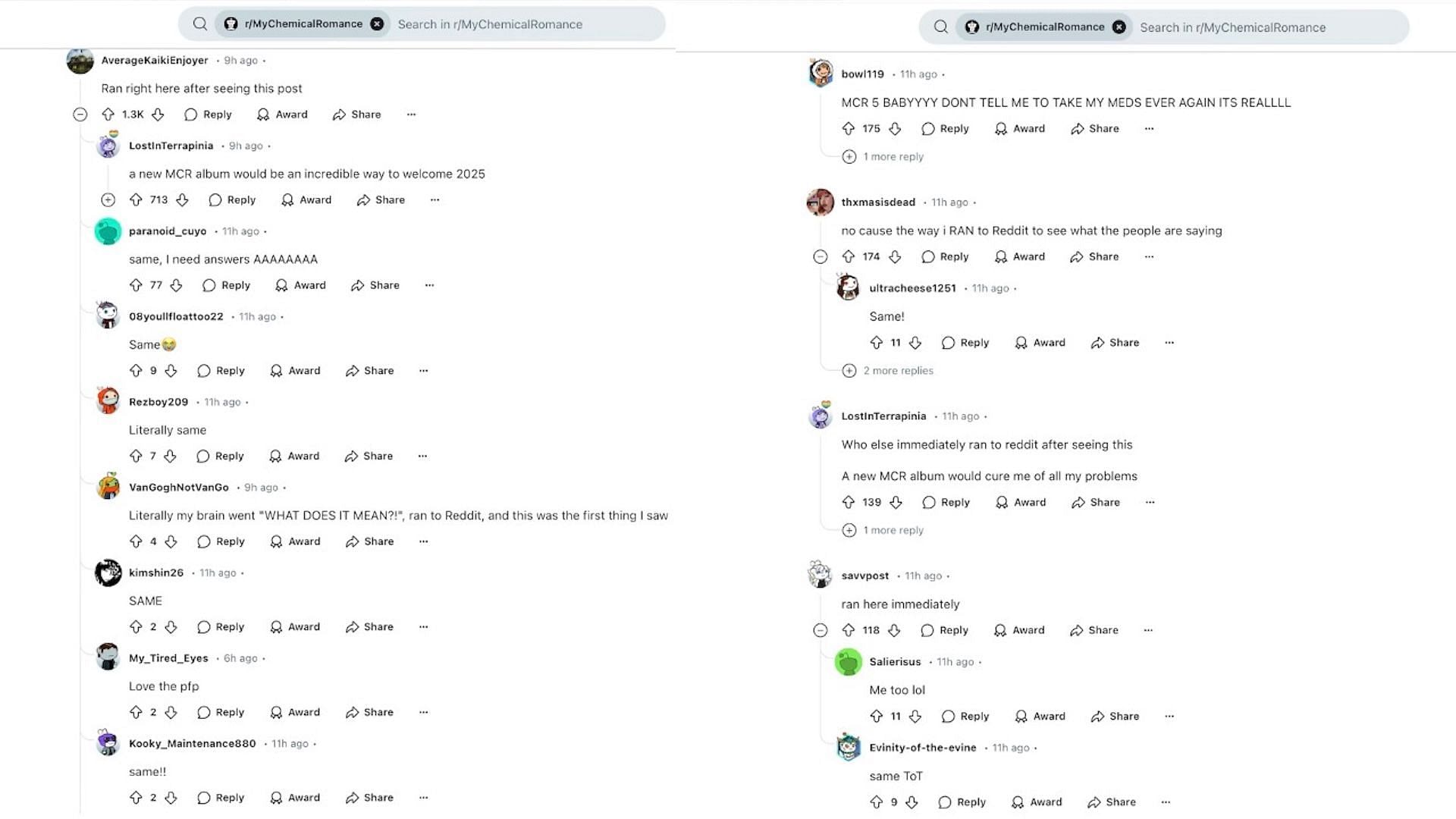Collapse the AverageKaikiEnjoyer comment thread
This screenshot has height=819, width=1456.
click(x=79, y=114)
